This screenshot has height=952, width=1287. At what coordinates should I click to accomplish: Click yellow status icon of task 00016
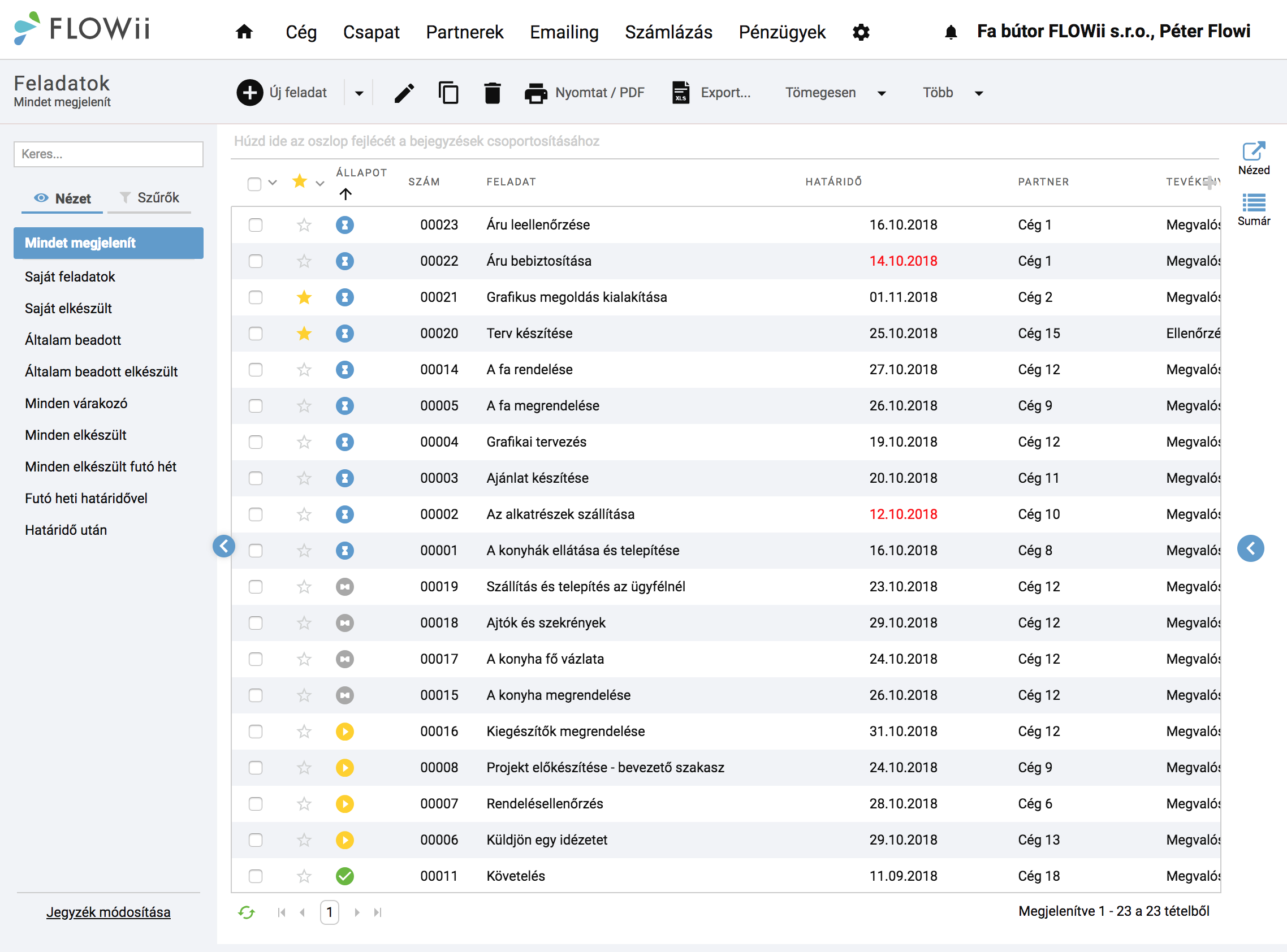[345, 732]
